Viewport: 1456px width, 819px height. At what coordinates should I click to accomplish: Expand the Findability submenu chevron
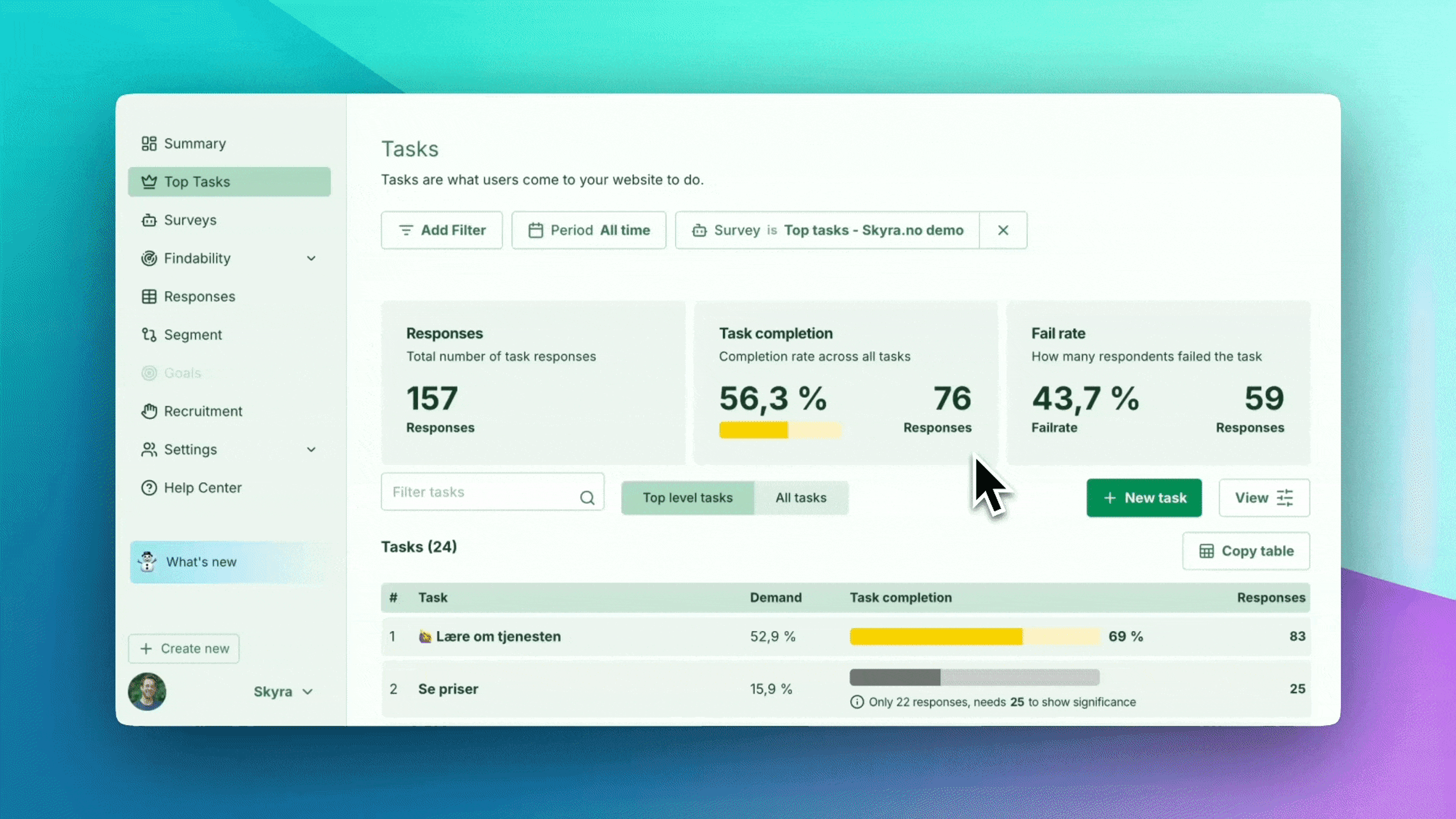pyautogui.click(x=311, y=258)
